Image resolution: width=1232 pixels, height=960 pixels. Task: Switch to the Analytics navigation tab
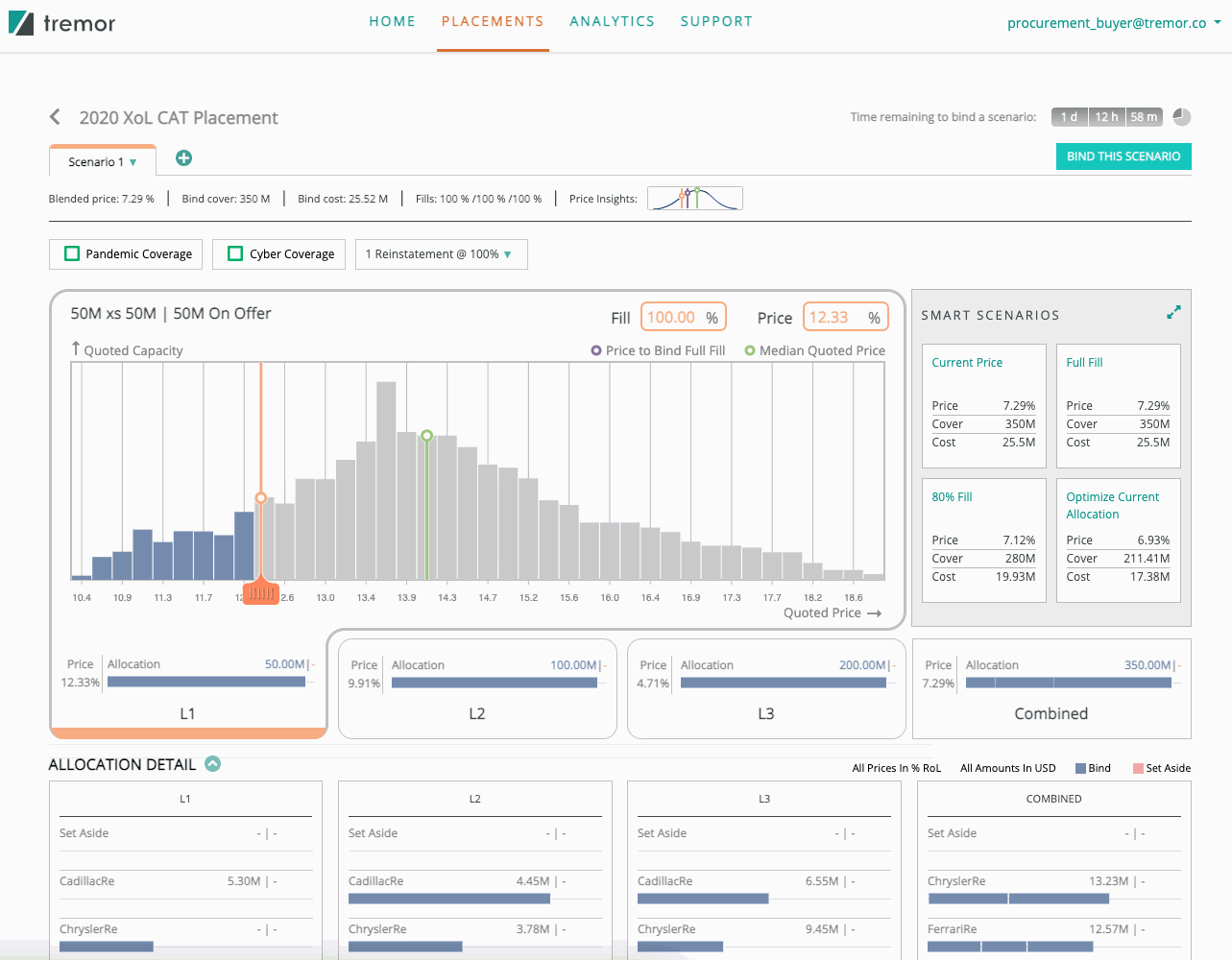tap(612, 21)
